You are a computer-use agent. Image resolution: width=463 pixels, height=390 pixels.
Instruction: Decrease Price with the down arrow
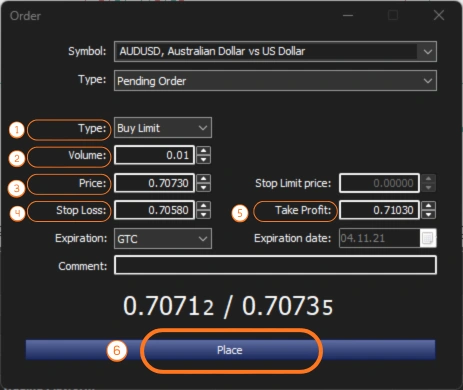click(x=203, y=187)
